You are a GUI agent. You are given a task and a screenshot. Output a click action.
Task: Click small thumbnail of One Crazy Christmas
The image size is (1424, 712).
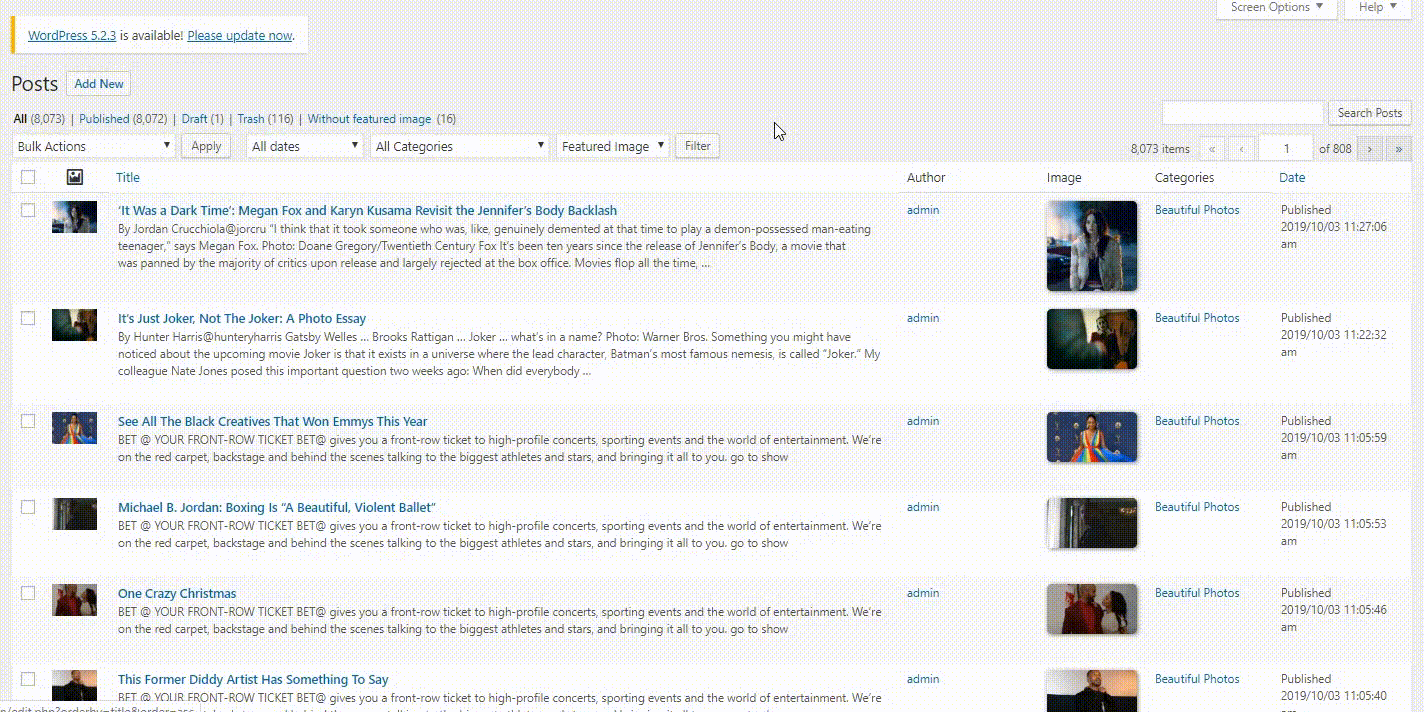pyautogui.click(x=74, y=600)
